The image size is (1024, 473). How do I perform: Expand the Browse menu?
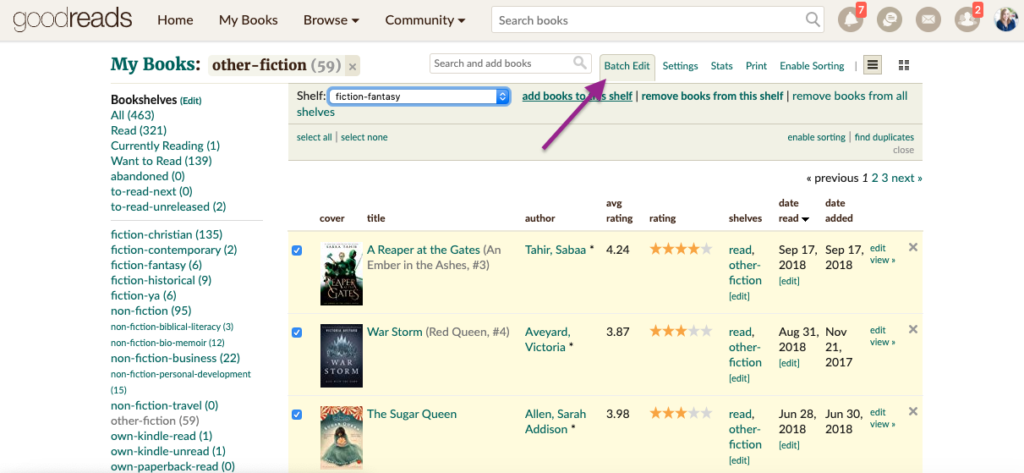(331, 20)
